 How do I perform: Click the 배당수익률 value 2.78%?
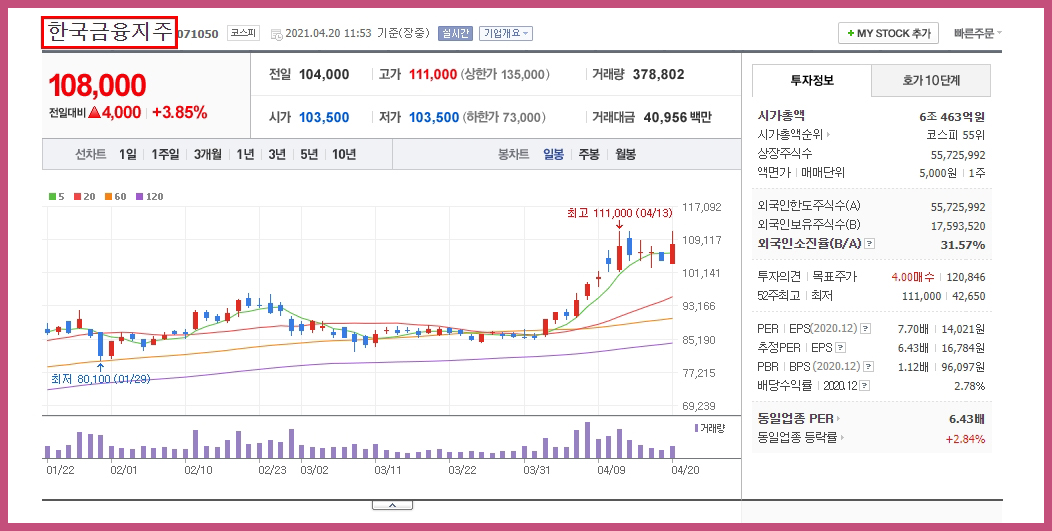[x=969, y=386]
